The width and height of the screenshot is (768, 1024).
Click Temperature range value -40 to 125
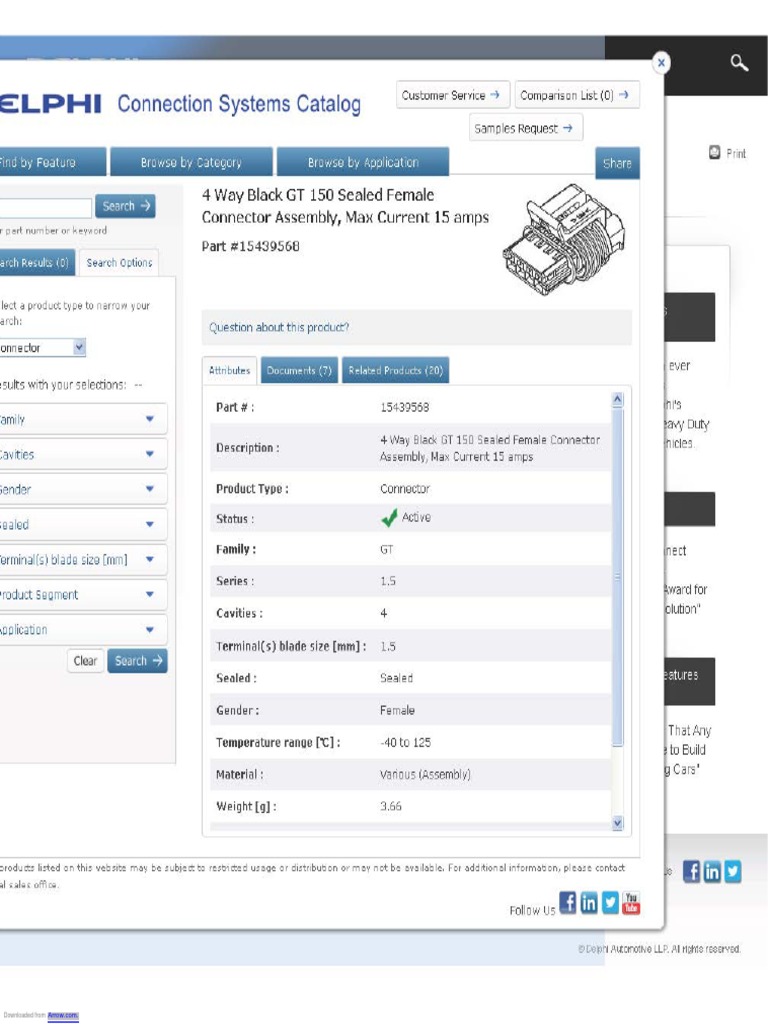(405, 743)
